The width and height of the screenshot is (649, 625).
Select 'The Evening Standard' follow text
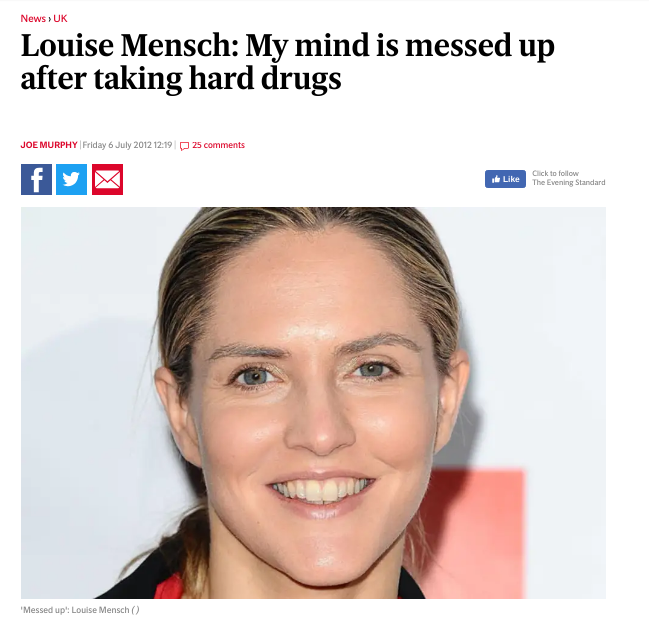click(569, 183)
